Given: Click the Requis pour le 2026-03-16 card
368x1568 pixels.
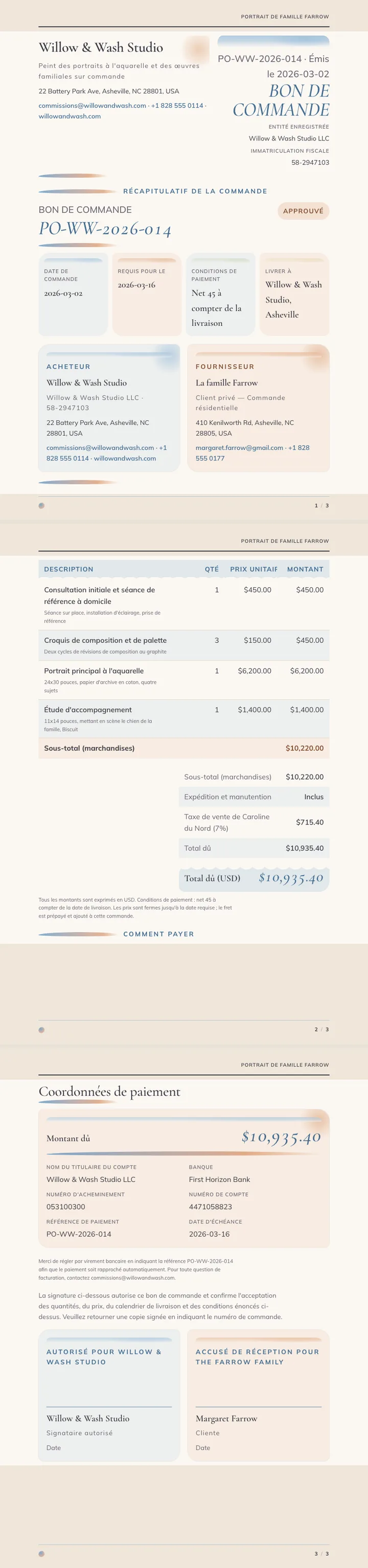Looking at the screenshot, I should (x=147, y=295).
